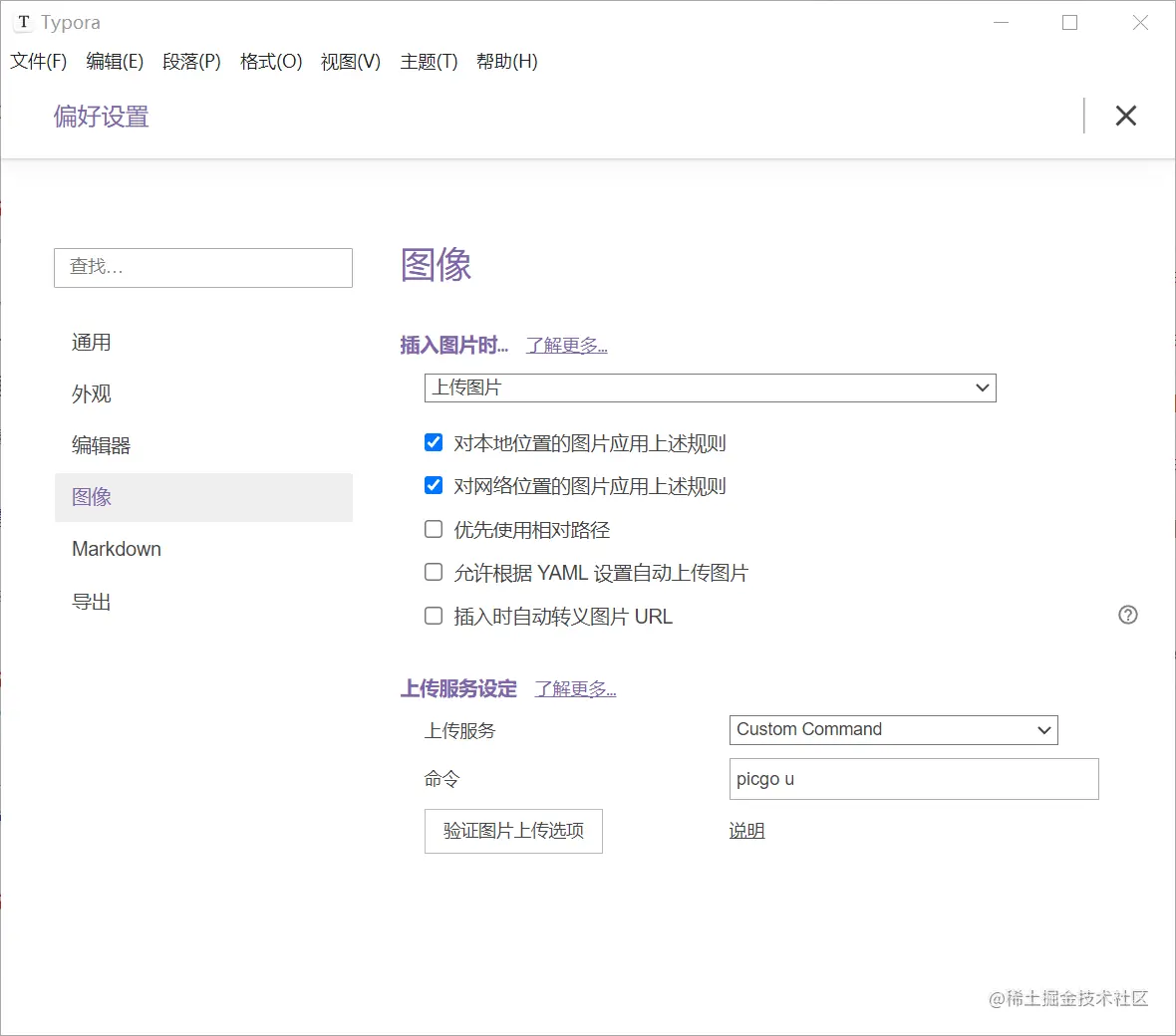Open the 编辑(E) menu
This screenshot has width=1176, height=1036.
point(115,62)
